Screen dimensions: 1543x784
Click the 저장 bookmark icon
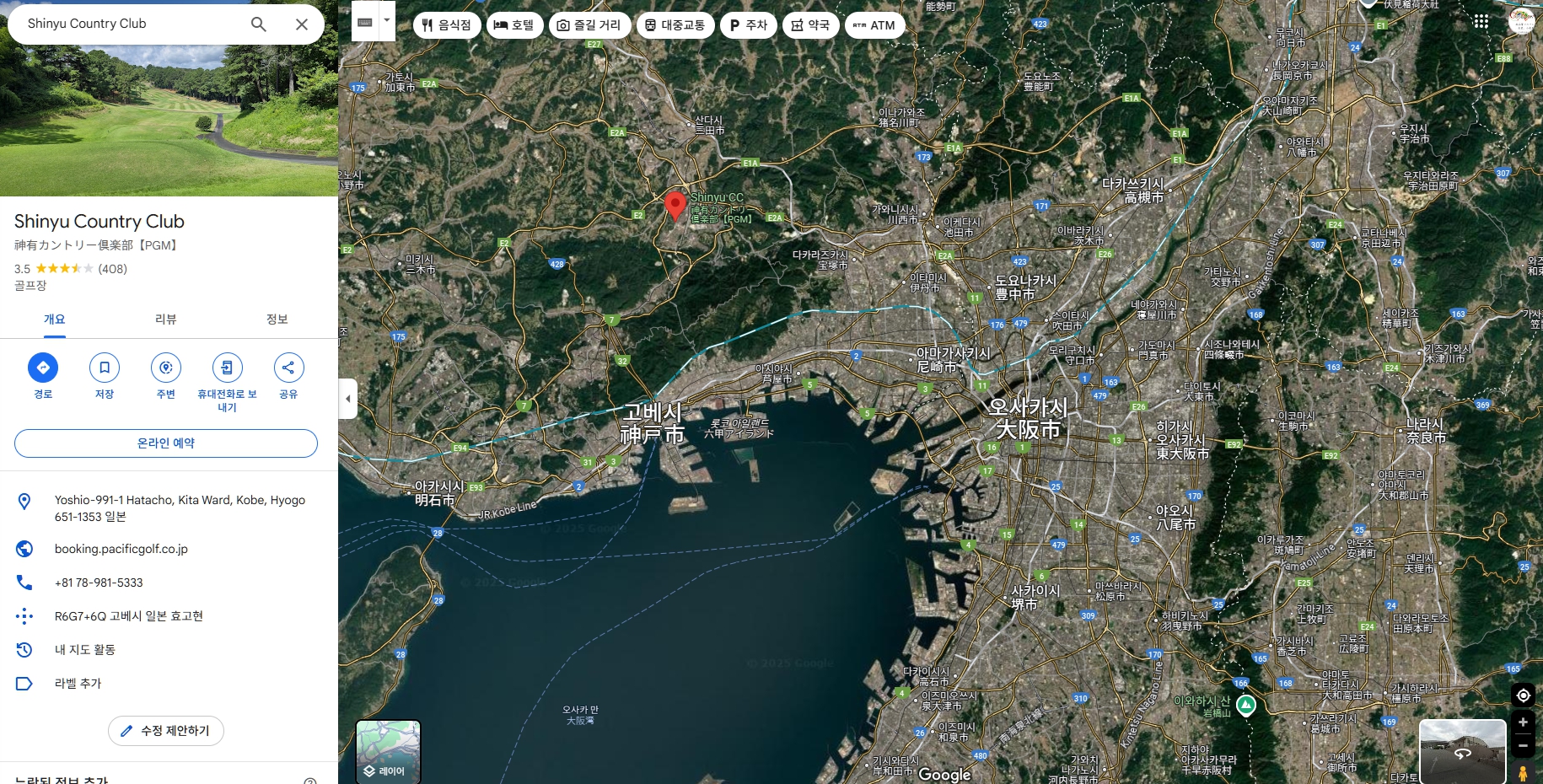[x=105, y=368]
